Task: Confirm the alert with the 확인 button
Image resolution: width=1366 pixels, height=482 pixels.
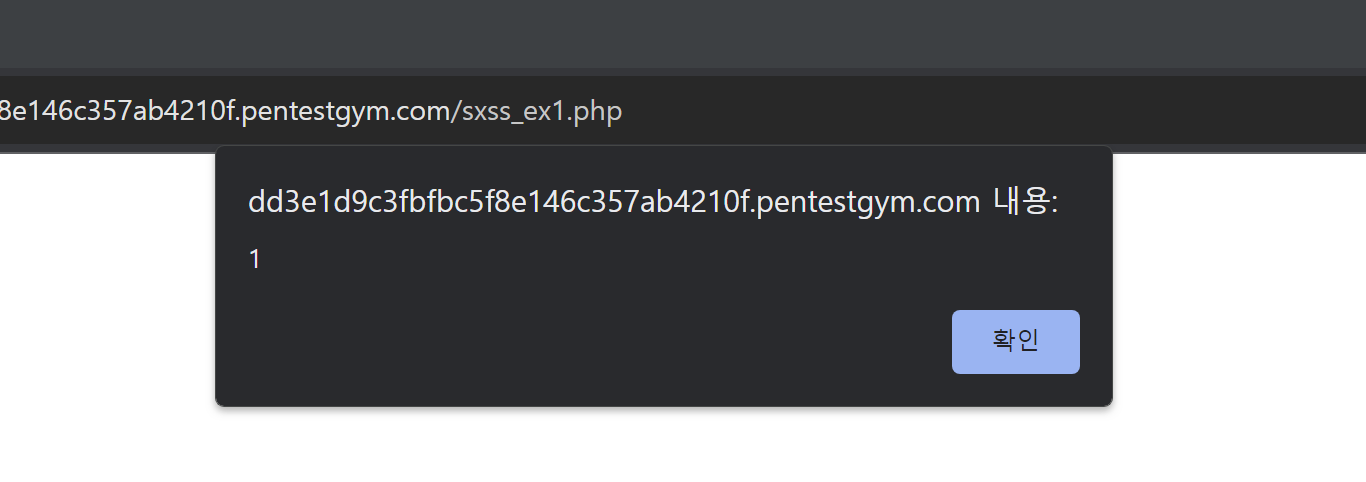Action: click(x=1015, y=342)
